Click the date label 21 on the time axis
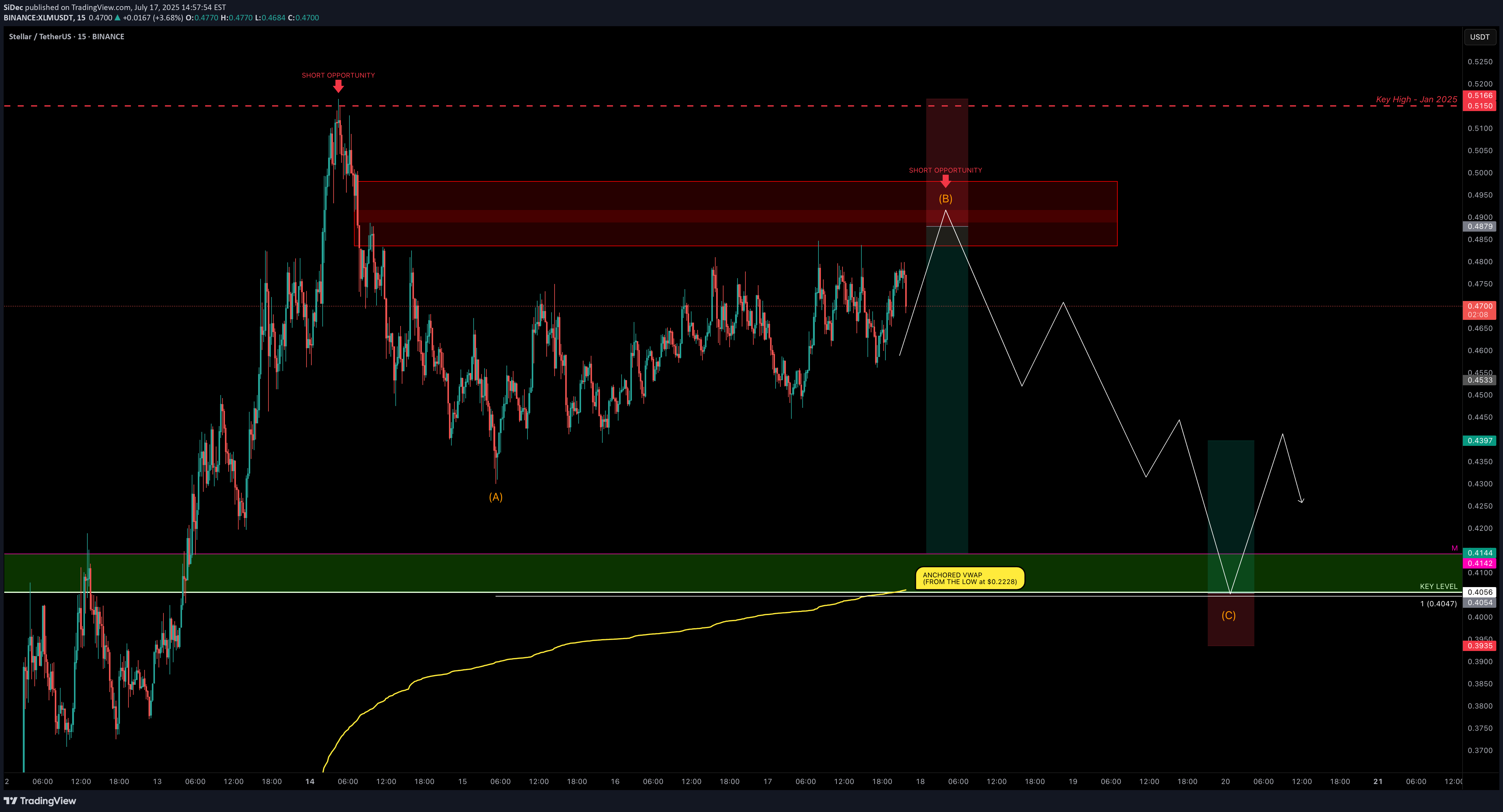The image size is (1503, 812). [x=1378, y=782]
